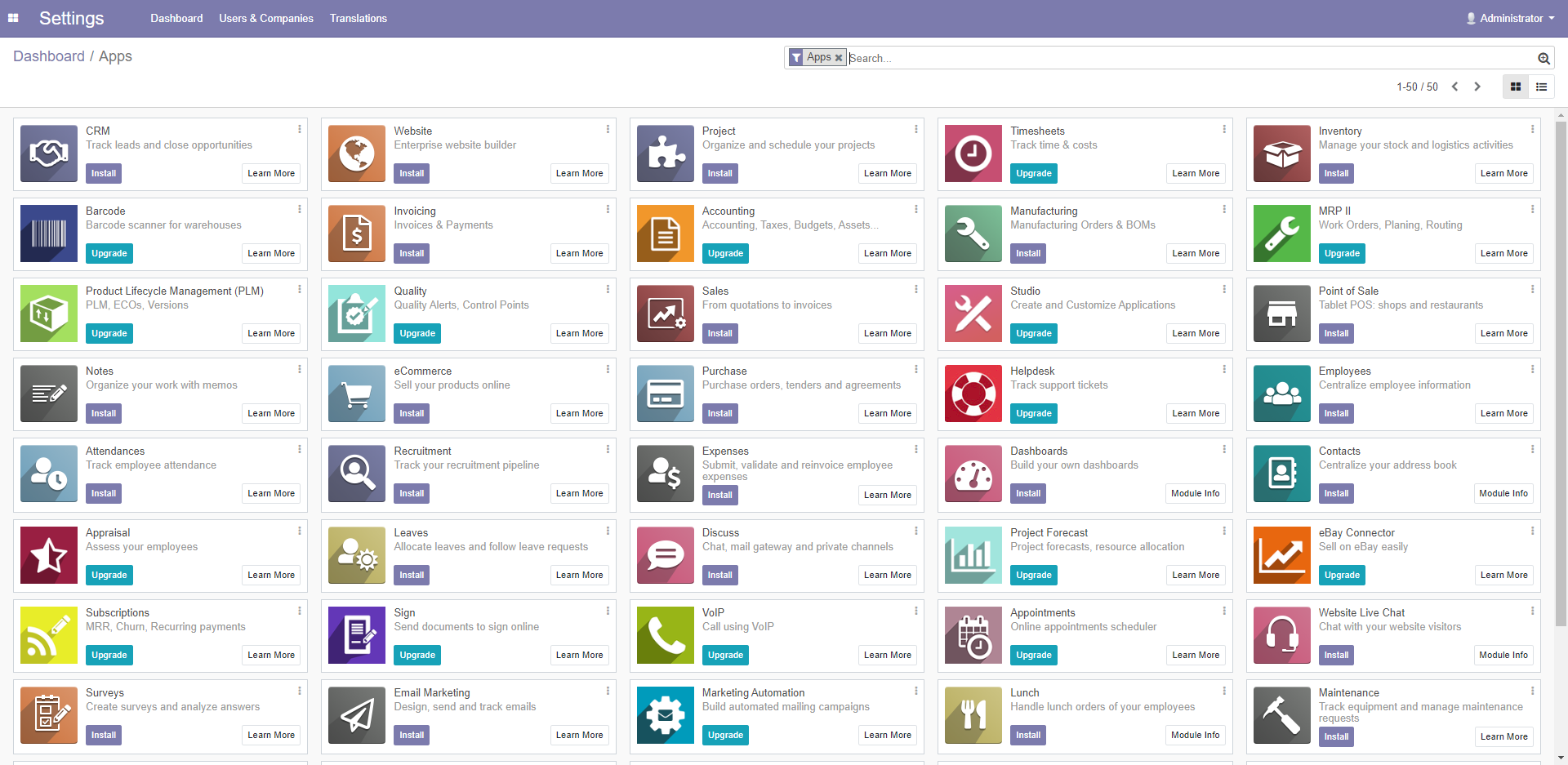Upgrade the eBay Connector app
Screen dimensions: 1568x765
point(1342,575)
